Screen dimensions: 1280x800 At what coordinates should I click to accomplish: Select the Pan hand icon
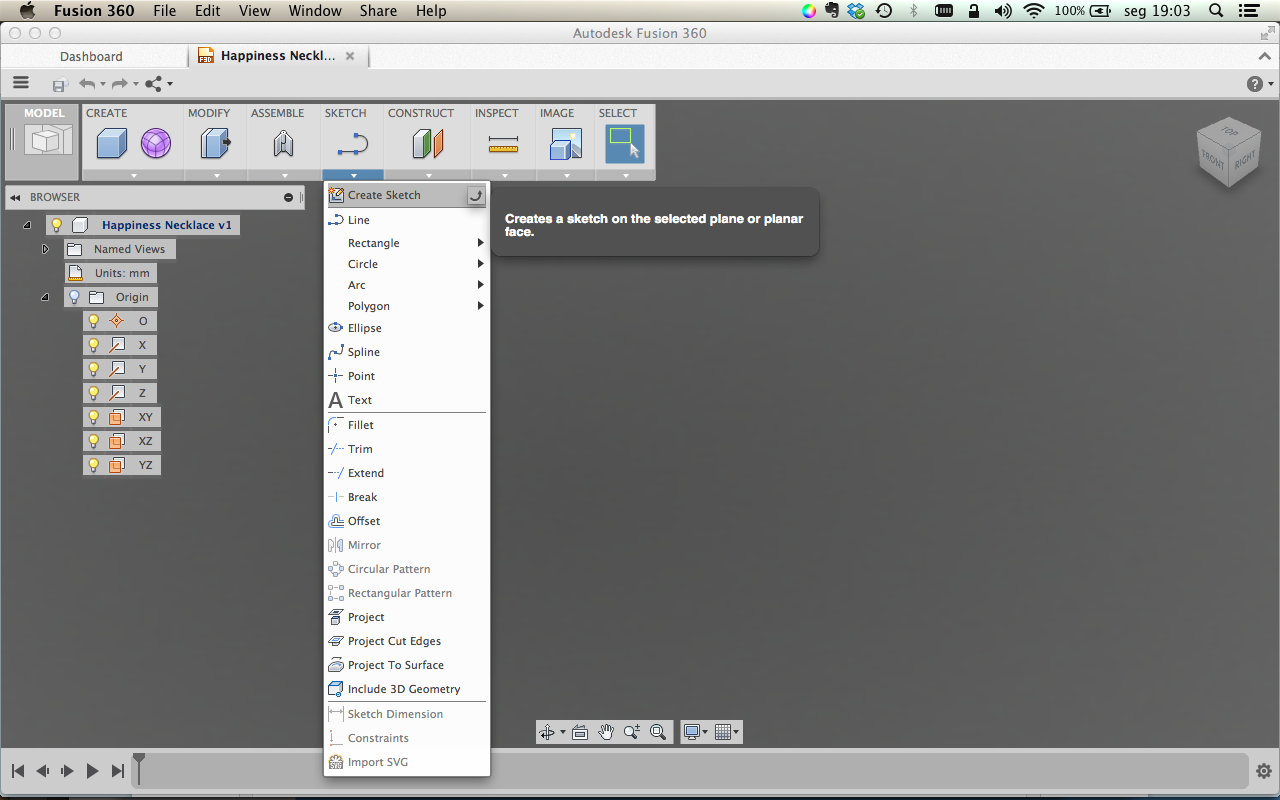tap(606, 732)
